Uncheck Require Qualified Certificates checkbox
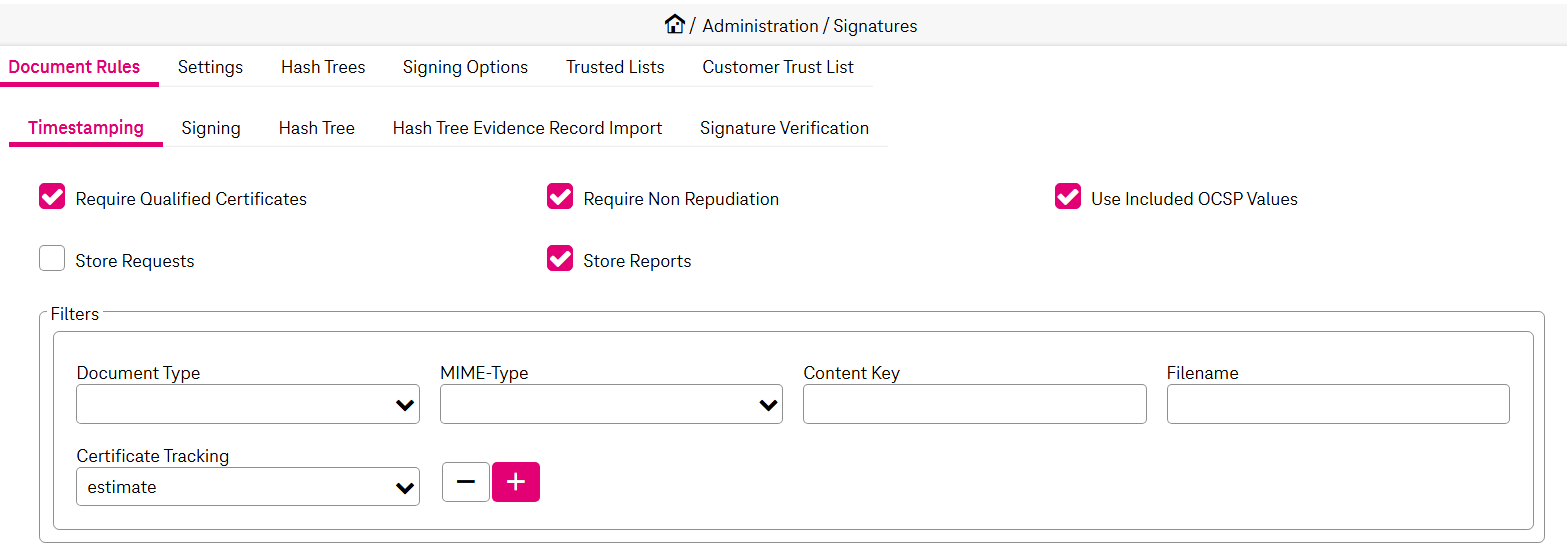 tap(52, 197)
